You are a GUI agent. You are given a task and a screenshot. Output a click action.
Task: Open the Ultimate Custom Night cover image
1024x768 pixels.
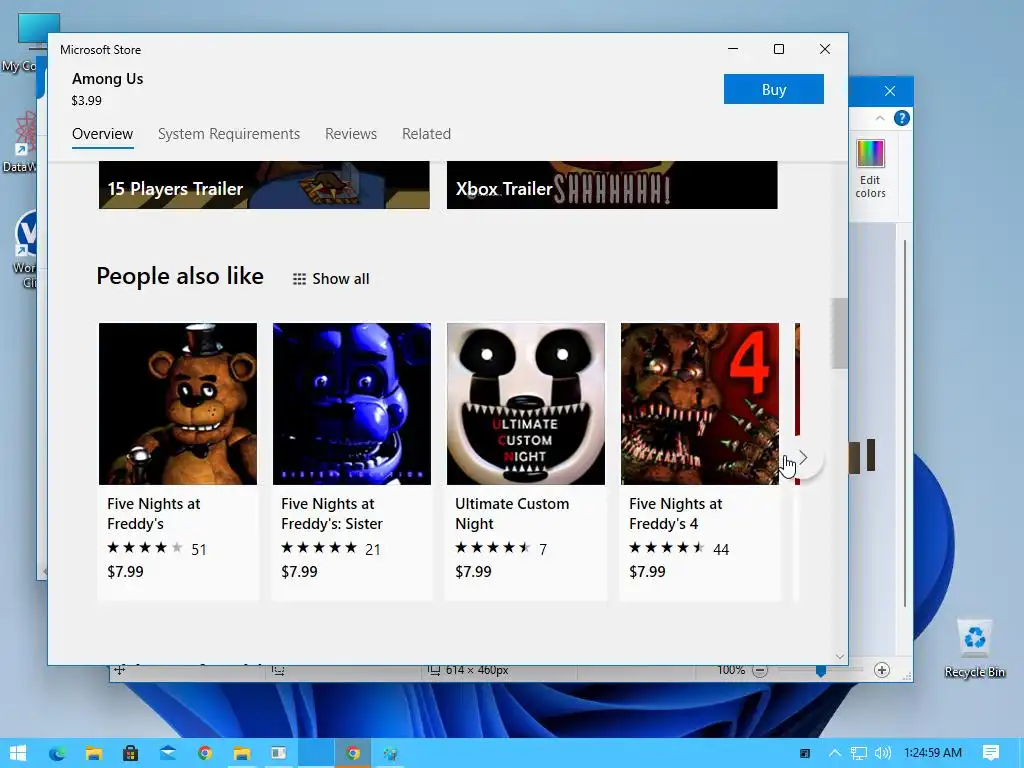[526, 404]
